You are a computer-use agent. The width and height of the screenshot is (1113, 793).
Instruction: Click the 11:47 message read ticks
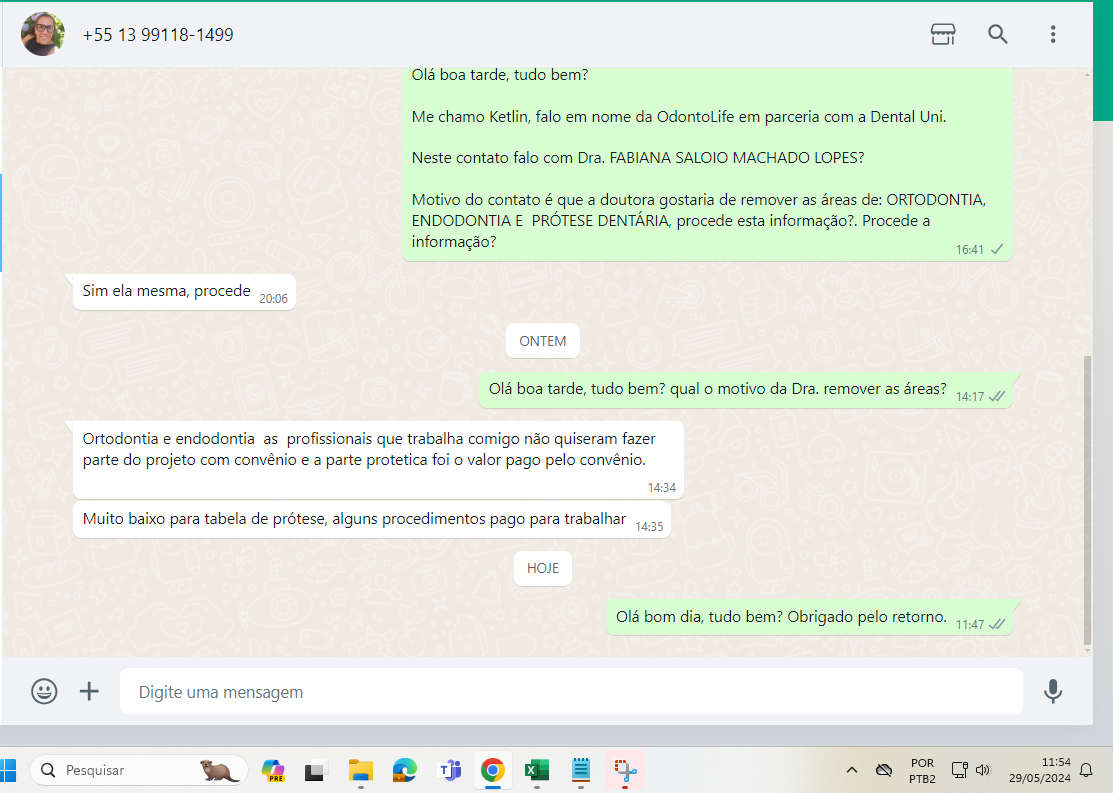997,624
